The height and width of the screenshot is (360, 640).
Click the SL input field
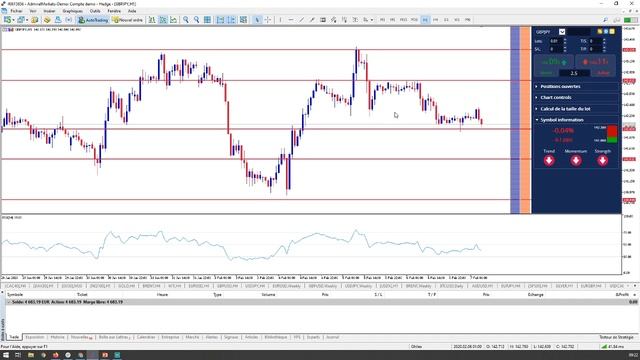tap(556, 49)
